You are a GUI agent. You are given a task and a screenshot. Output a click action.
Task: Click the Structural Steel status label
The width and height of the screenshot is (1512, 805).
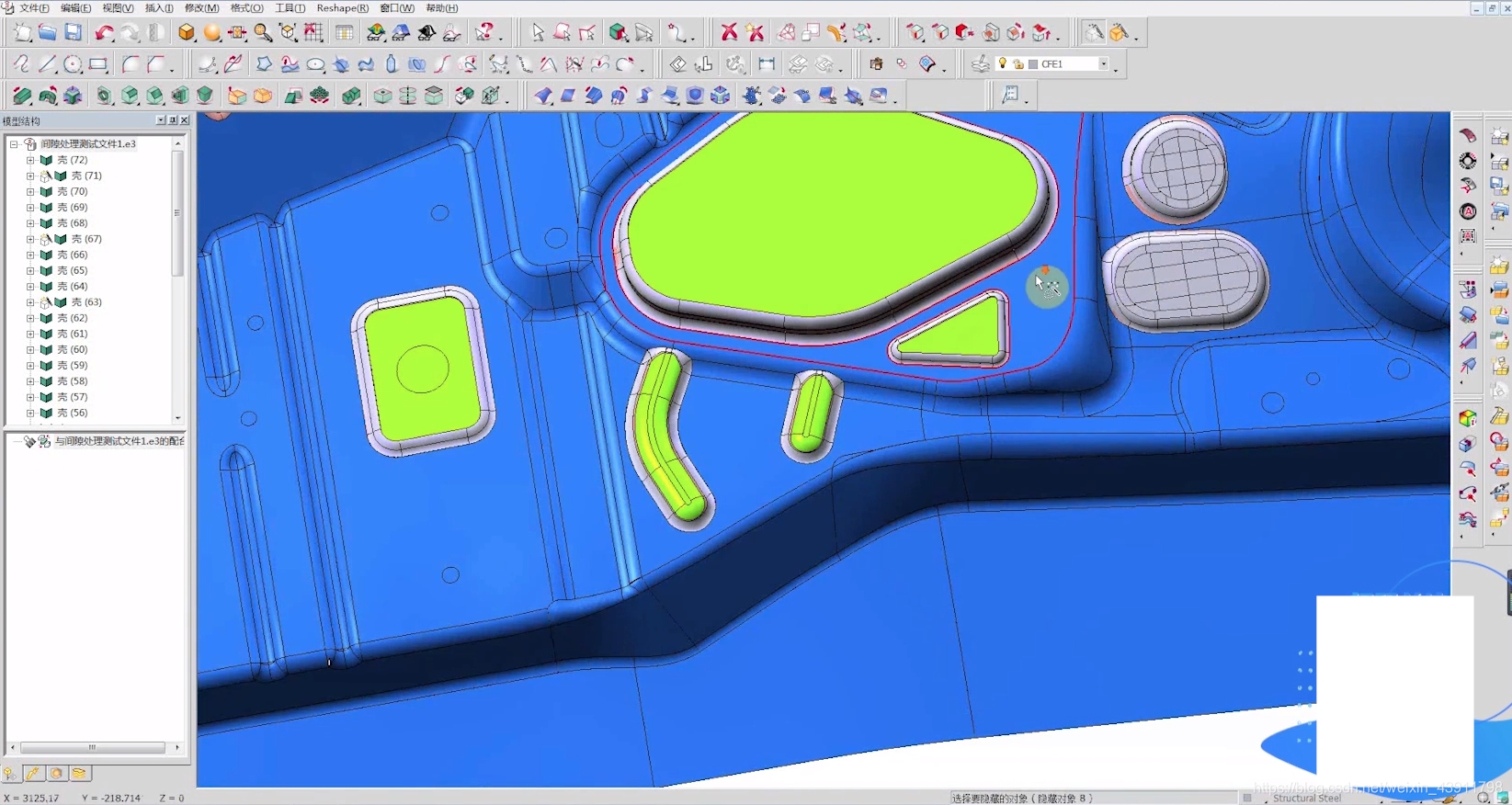point(1307,799)
